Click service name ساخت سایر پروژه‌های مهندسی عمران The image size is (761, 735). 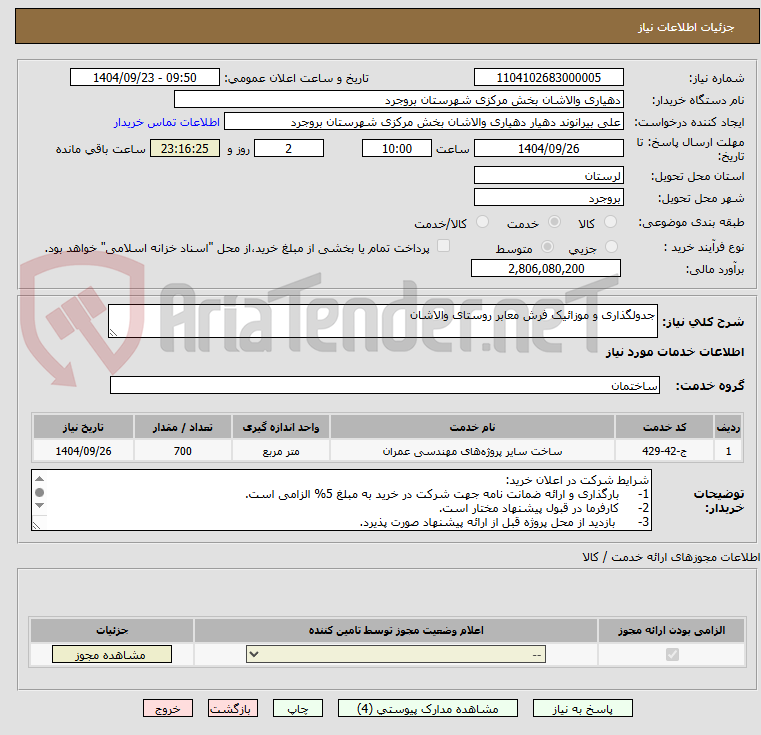[472, 451]
